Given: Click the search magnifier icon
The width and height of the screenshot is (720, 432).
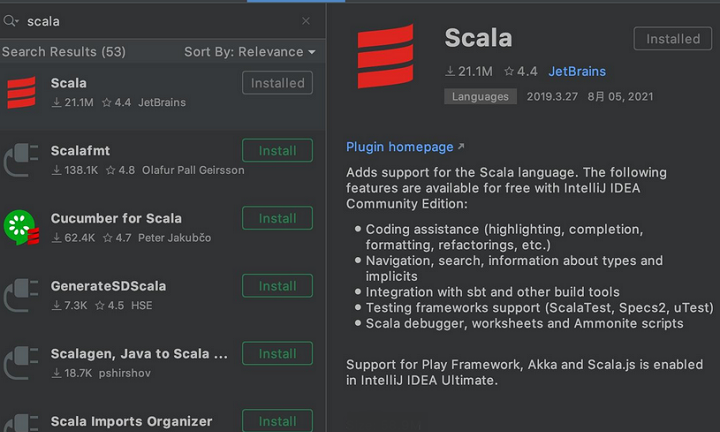Looking at the screenshot, I should pos(11,21).
